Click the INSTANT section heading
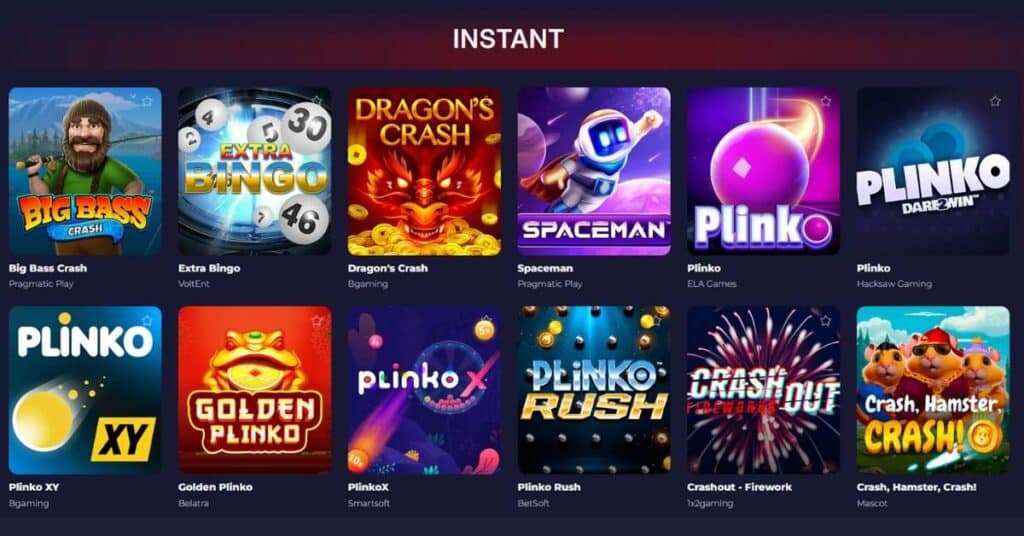This screenshot has width=1024, height=536. click(x=508, y=39)
